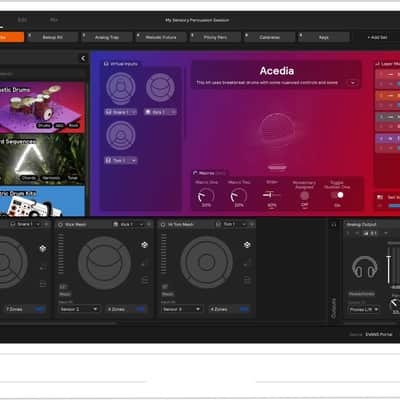
Task: Open the Sensor 2 input dropdown
Action: coord(79,309)
